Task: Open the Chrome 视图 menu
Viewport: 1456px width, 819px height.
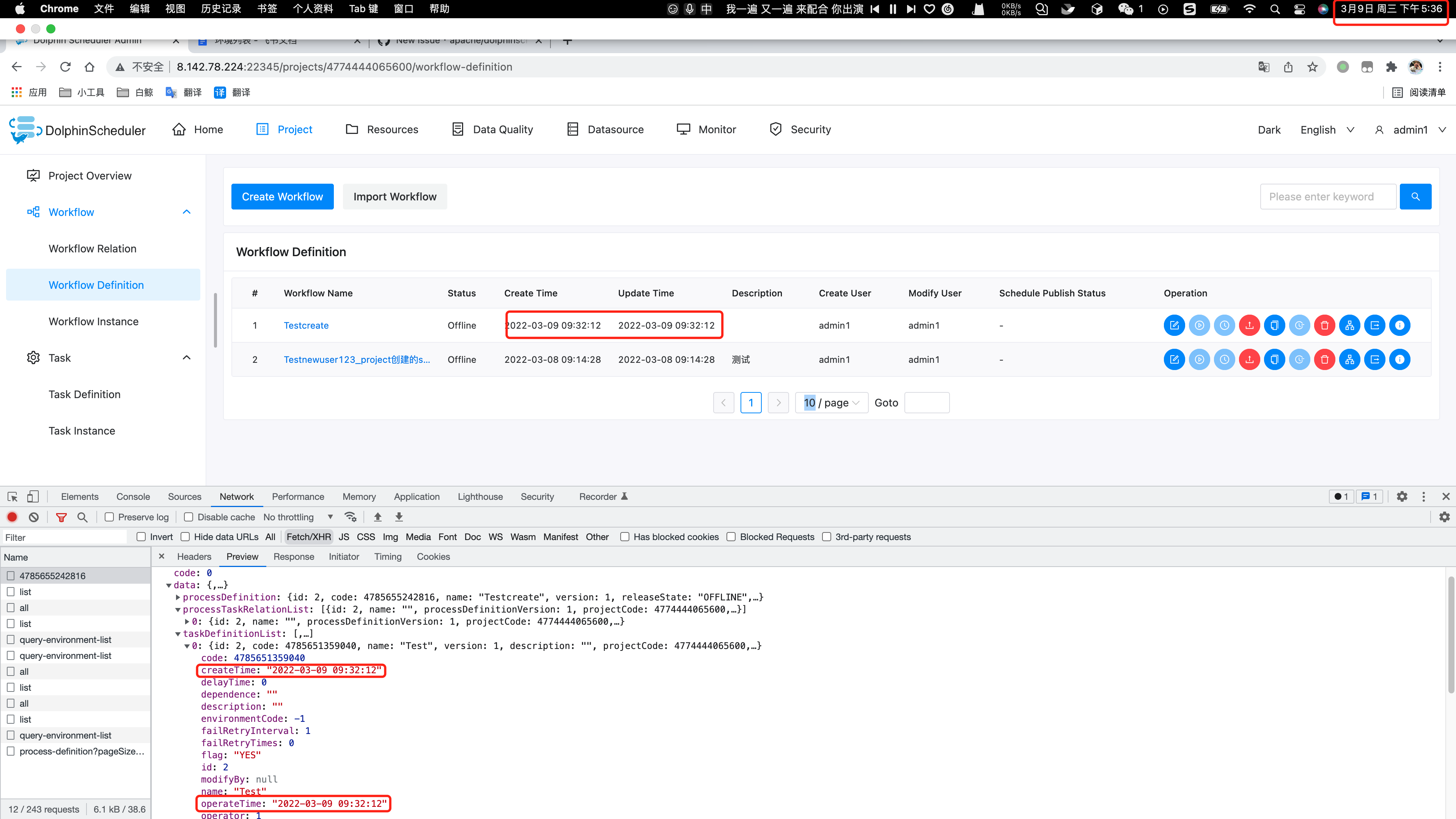Action: [175, 8]
